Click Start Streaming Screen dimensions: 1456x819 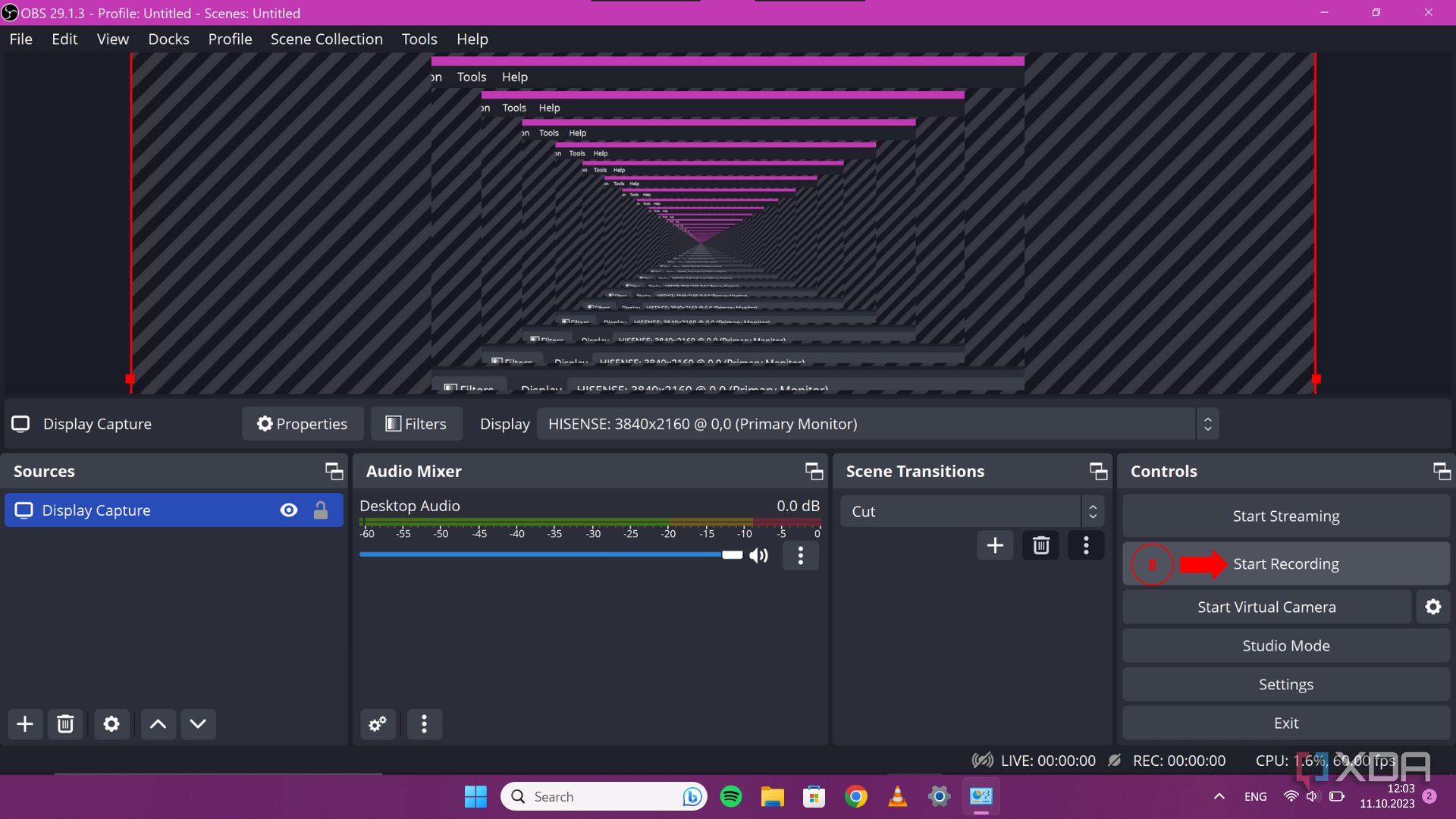[x=1285, y=516]
